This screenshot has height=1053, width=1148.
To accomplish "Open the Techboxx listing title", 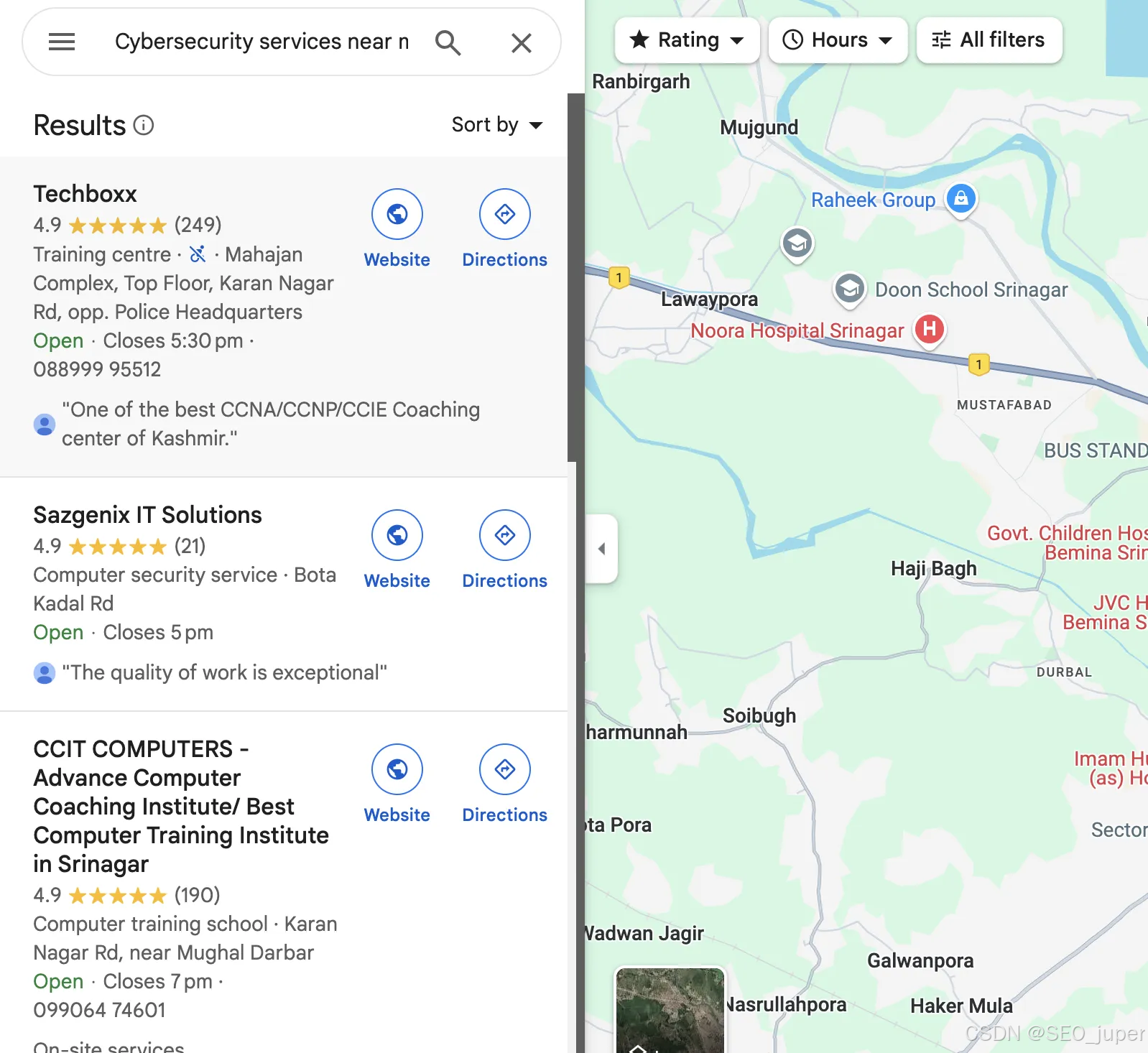I will (x=85, y=194).
